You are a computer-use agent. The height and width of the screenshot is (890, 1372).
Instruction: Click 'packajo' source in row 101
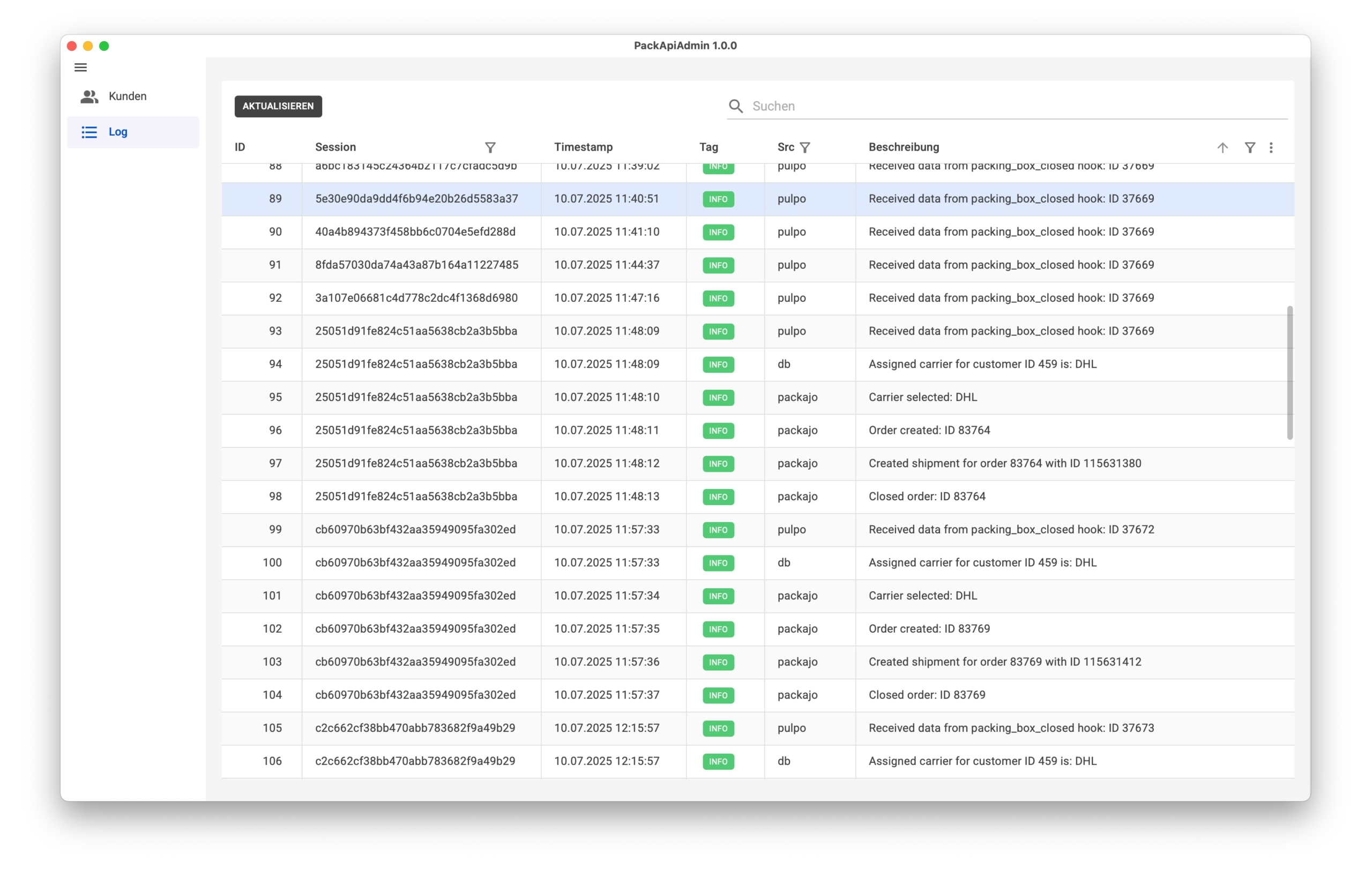pos(797,596)
